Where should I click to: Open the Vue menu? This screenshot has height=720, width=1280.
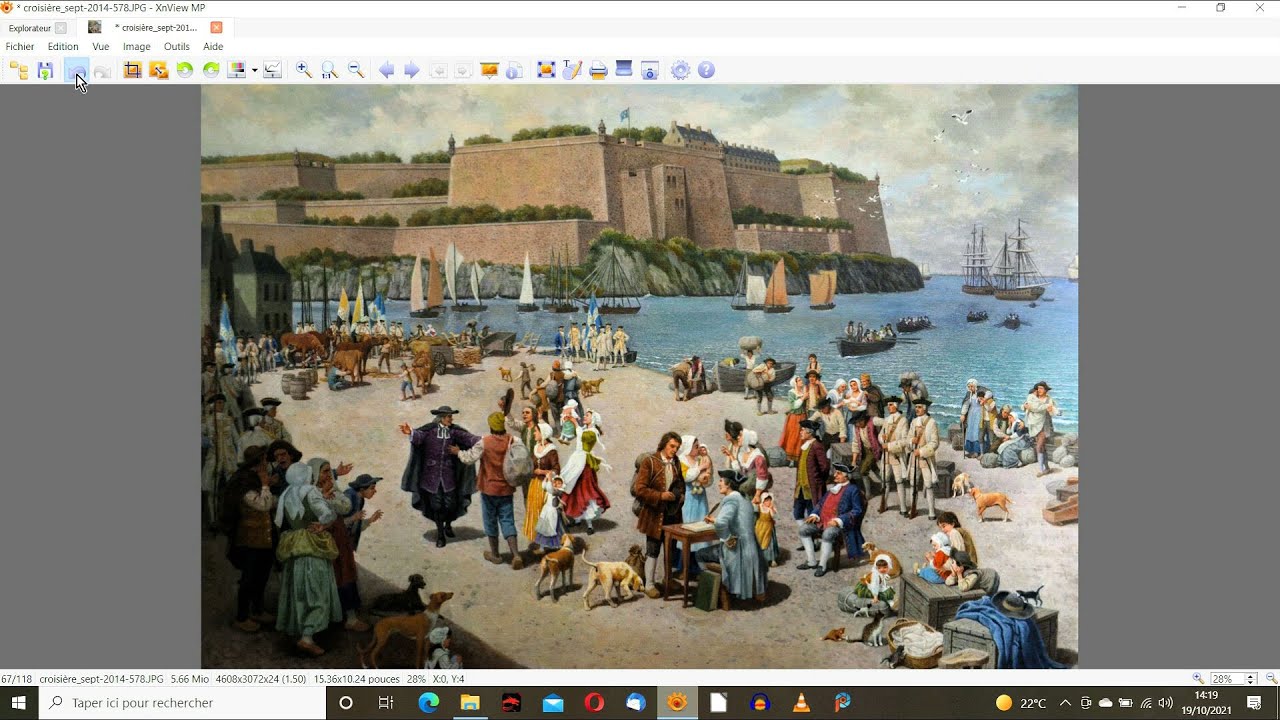click(x=101, y=47)
